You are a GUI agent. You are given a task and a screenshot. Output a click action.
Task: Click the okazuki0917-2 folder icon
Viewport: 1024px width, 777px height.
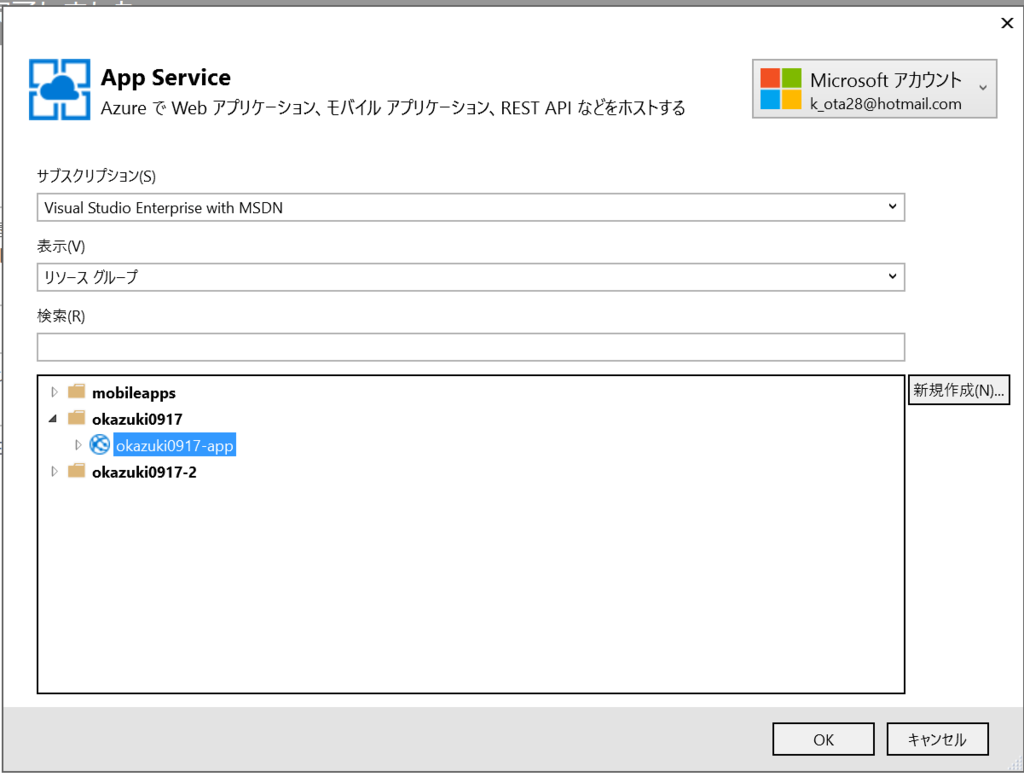point(76,471)
